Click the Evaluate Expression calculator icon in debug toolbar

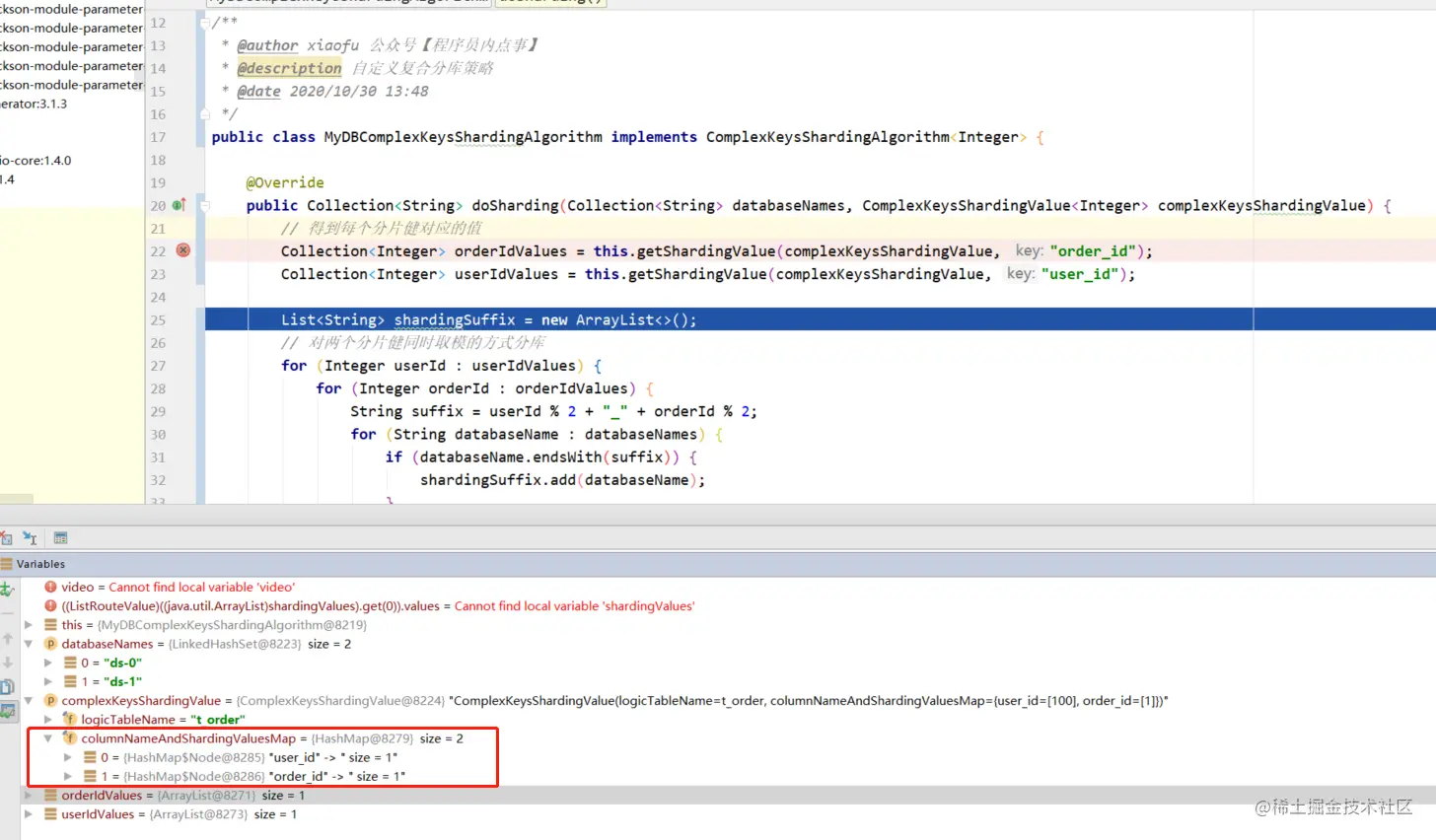click(x=61, y=538)
